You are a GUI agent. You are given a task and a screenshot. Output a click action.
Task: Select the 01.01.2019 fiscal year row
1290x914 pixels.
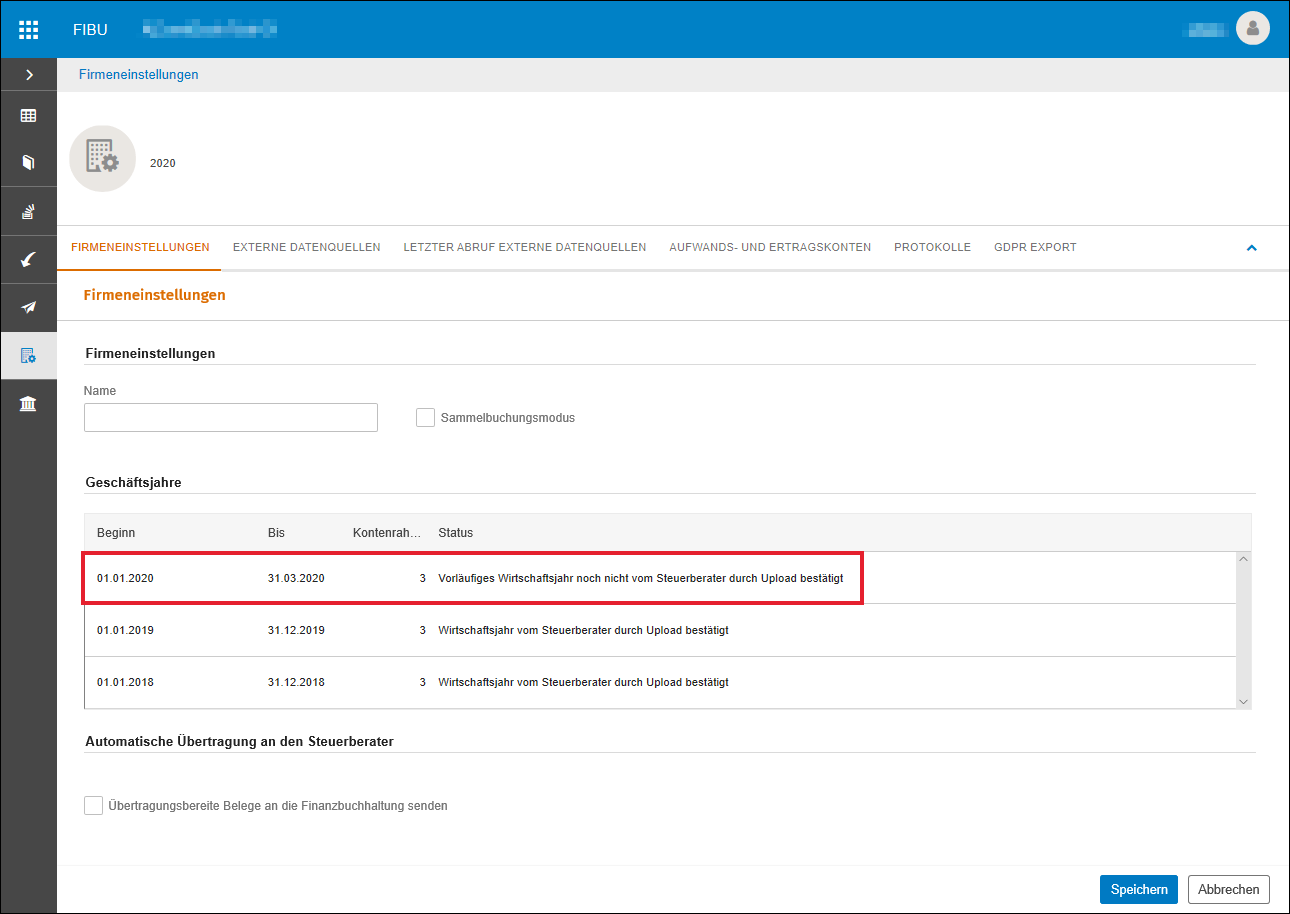pyautogui.click(x=660, y=630)
